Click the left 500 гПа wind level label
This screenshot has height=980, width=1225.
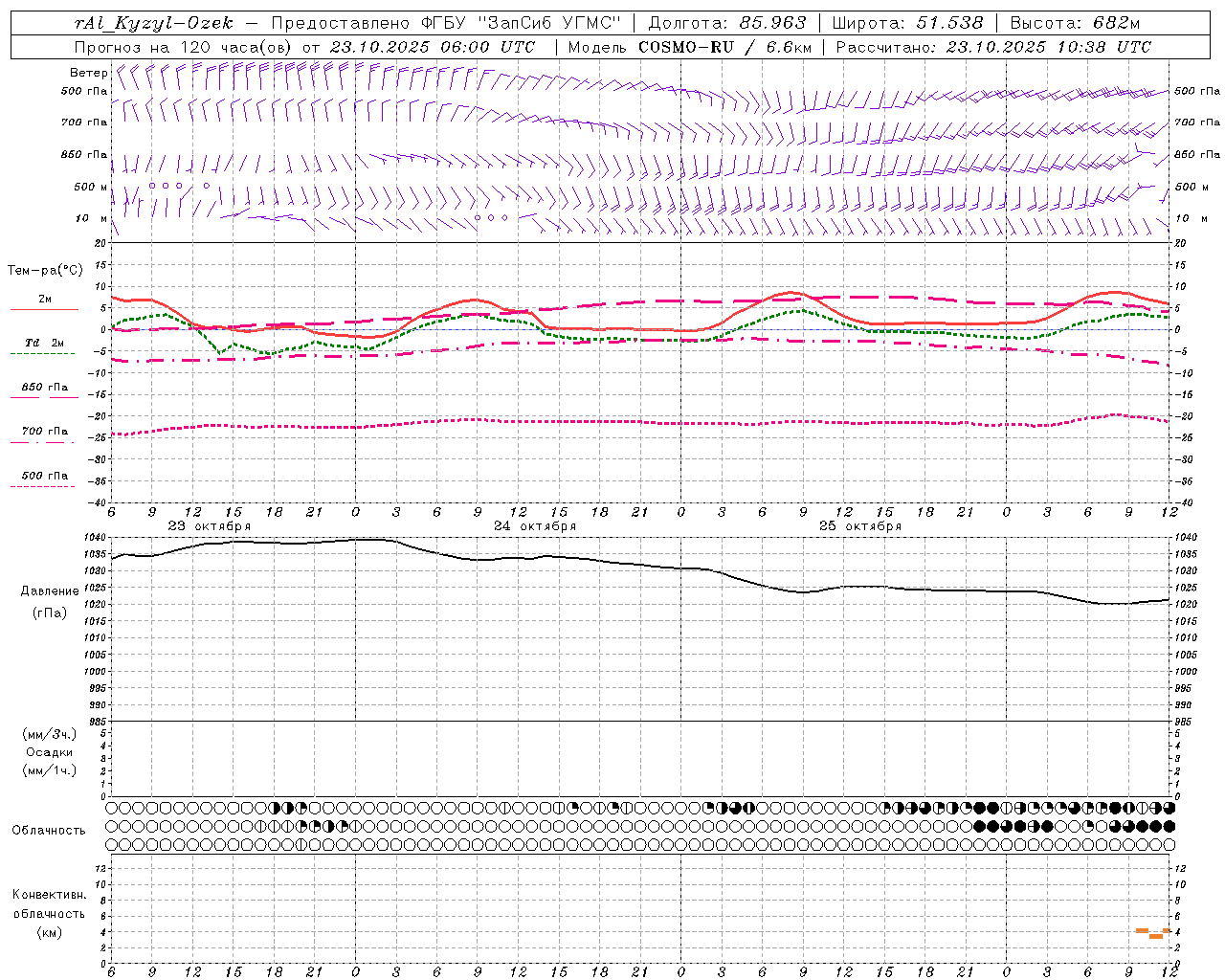pos(84,91)
